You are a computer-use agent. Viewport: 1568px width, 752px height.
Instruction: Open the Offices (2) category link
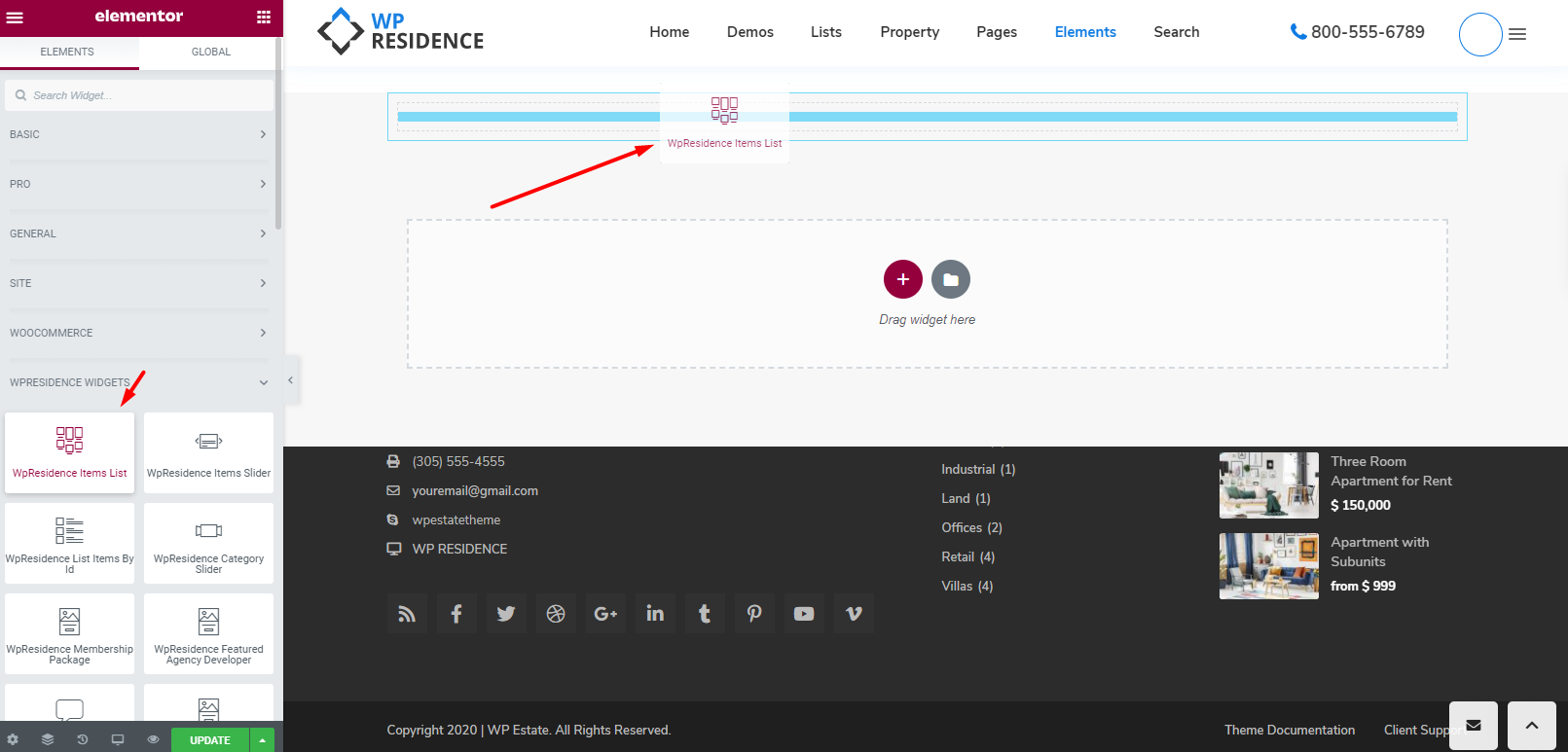971,527
